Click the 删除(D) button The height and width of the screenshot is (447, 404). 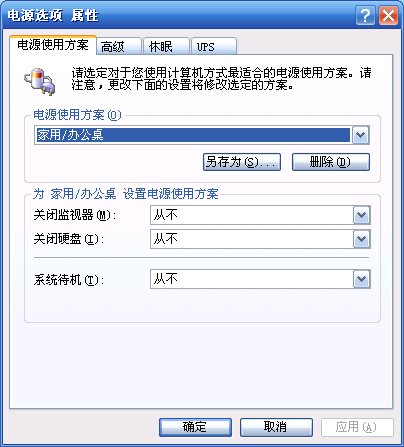click(x=331, y=162)
